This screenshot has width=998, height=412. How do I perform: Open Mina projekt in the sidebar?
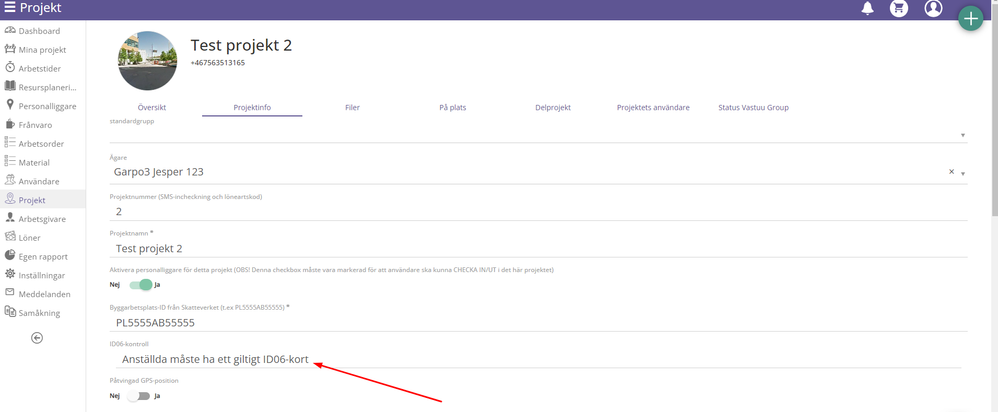point(43,50)
